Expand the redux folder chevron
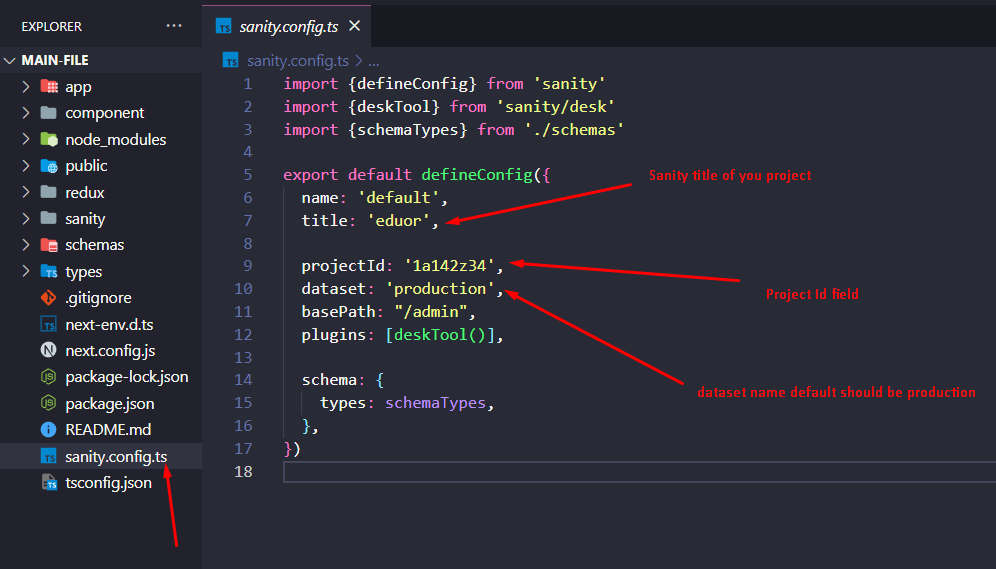This screenshot has width=996, height=569. [x=26, y=192]
